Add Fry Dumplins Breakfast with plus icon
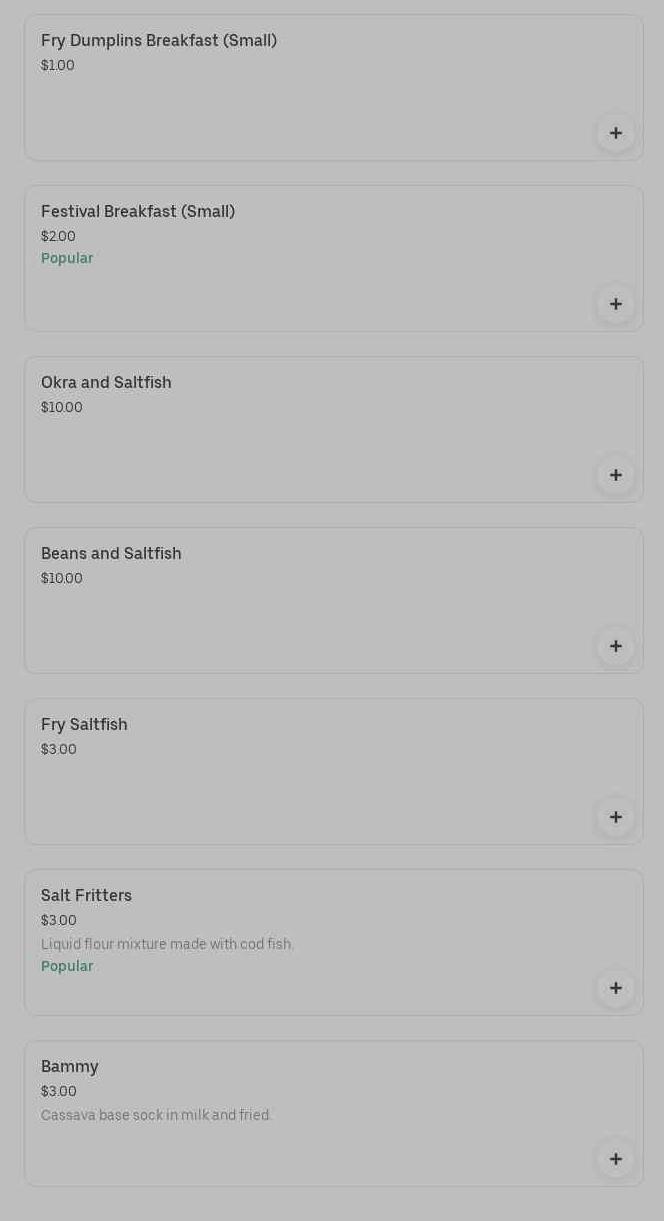Screen dimensions: 664x1221 (615, 133)
